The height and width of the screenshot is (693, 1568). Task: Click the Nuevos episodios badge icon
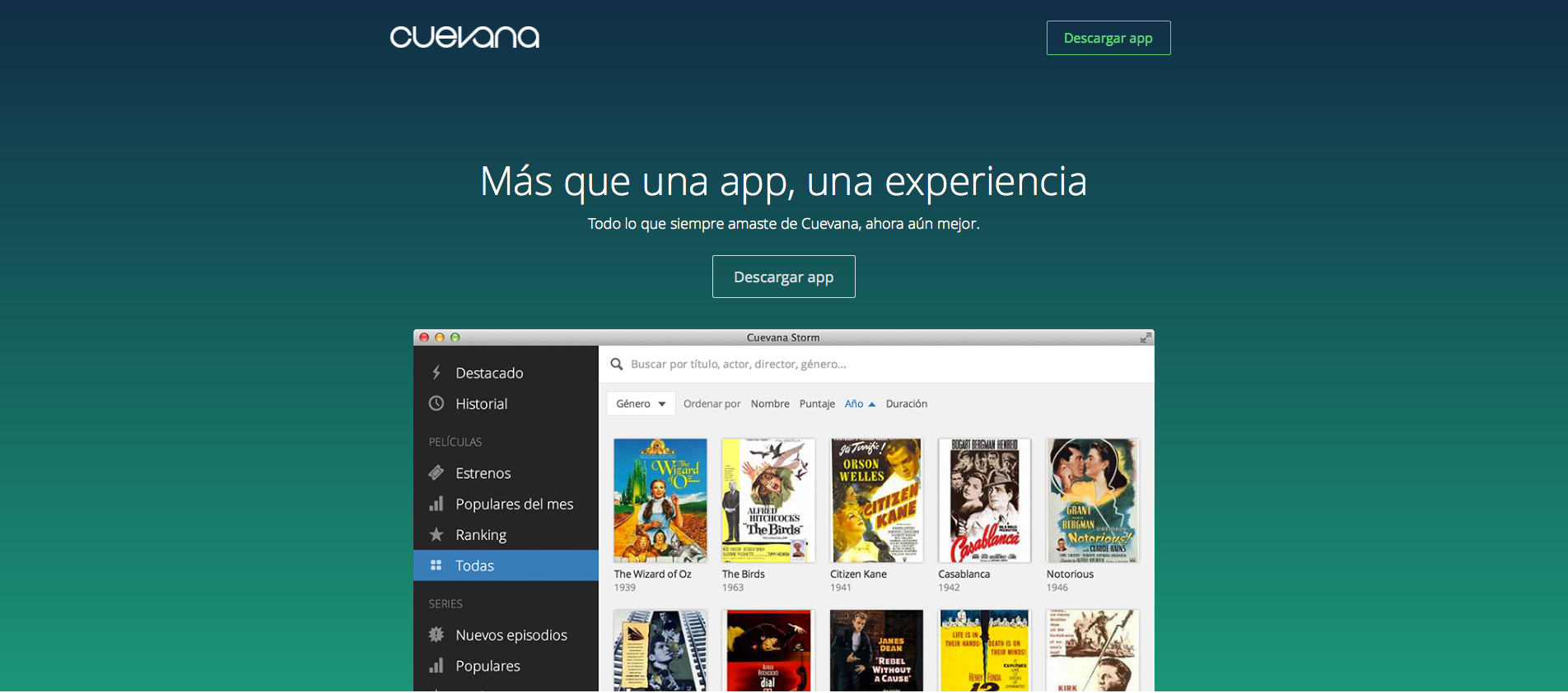click(436, 635)
